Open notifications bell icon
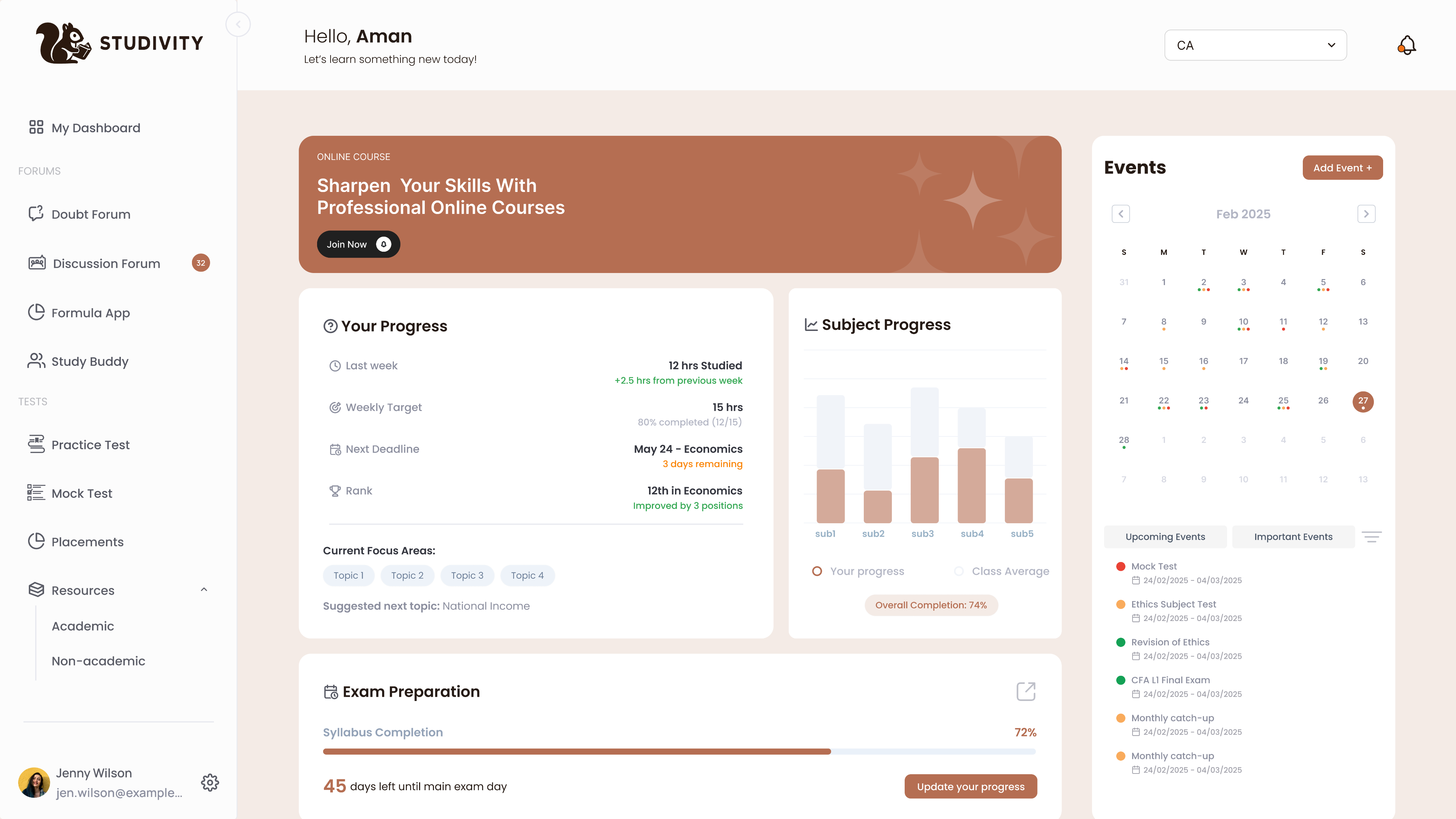This screenshot has width=1456, height=819. pyautogui.click(x=1407, y=45)
